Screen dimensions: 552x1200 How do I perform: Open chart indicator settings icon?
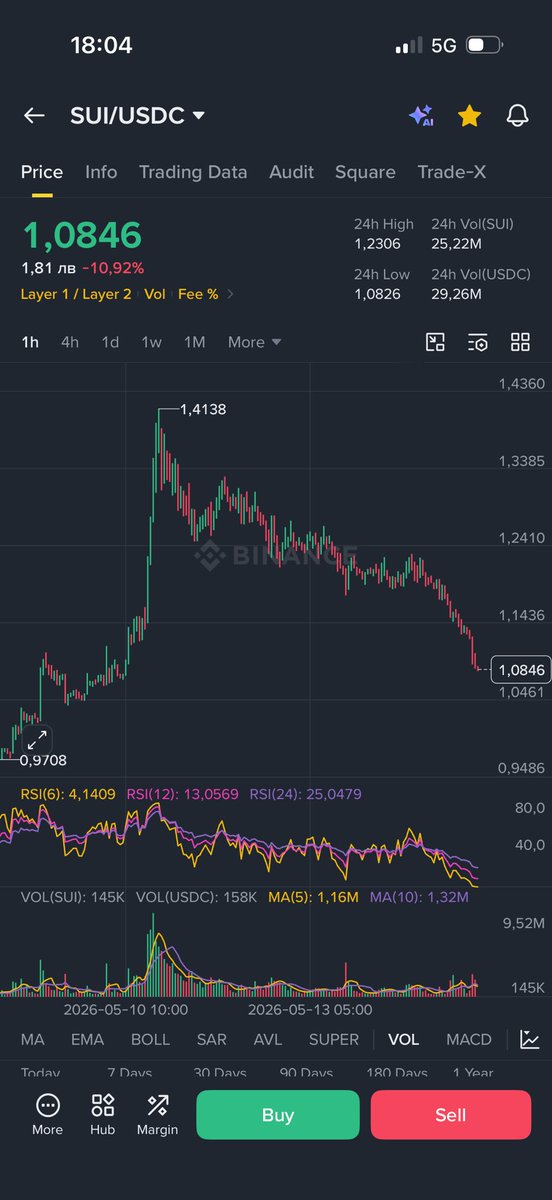(478, 342)
